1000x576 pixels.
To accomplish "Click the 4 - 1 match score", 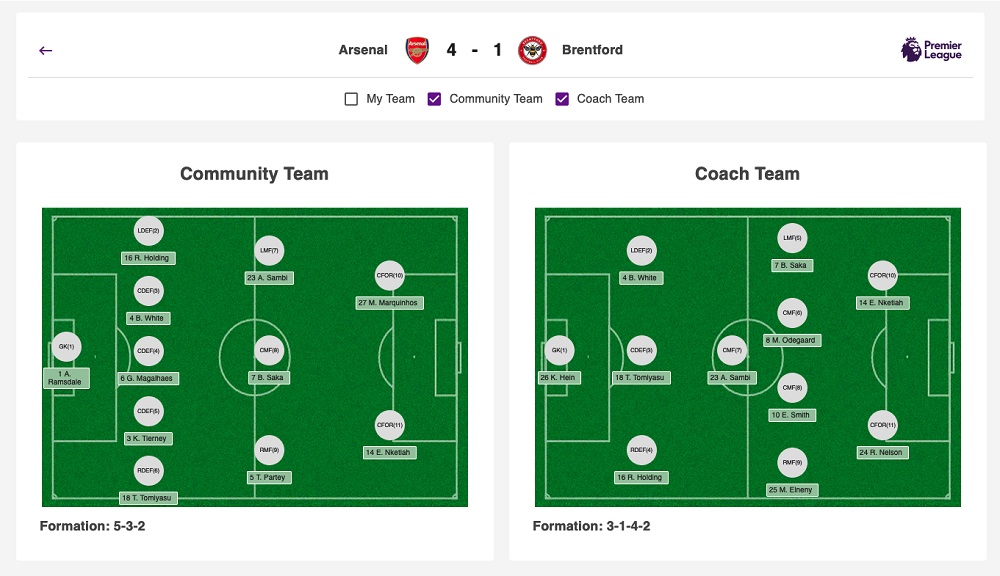I will click(x=474, y=50).
